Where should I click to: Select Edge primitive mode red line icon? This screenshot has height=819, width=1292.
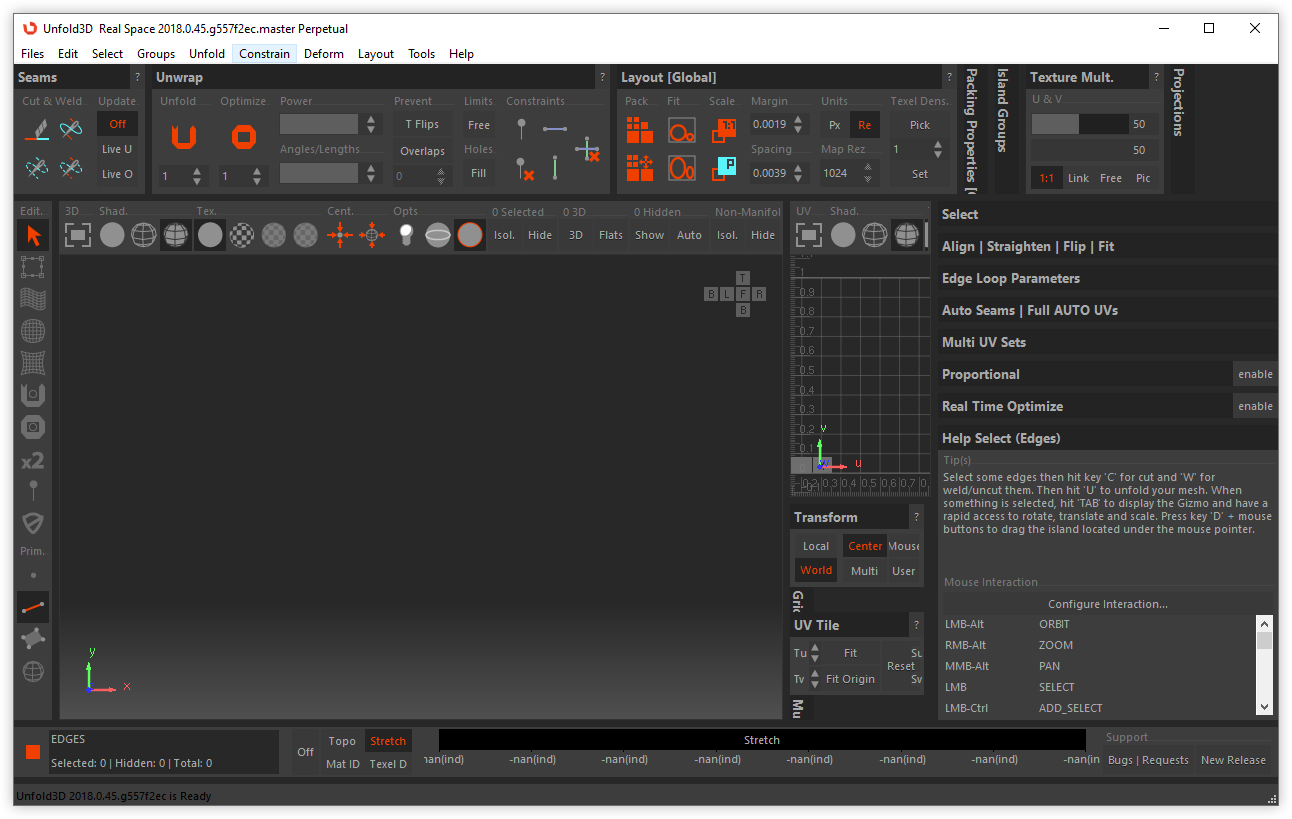33,607
